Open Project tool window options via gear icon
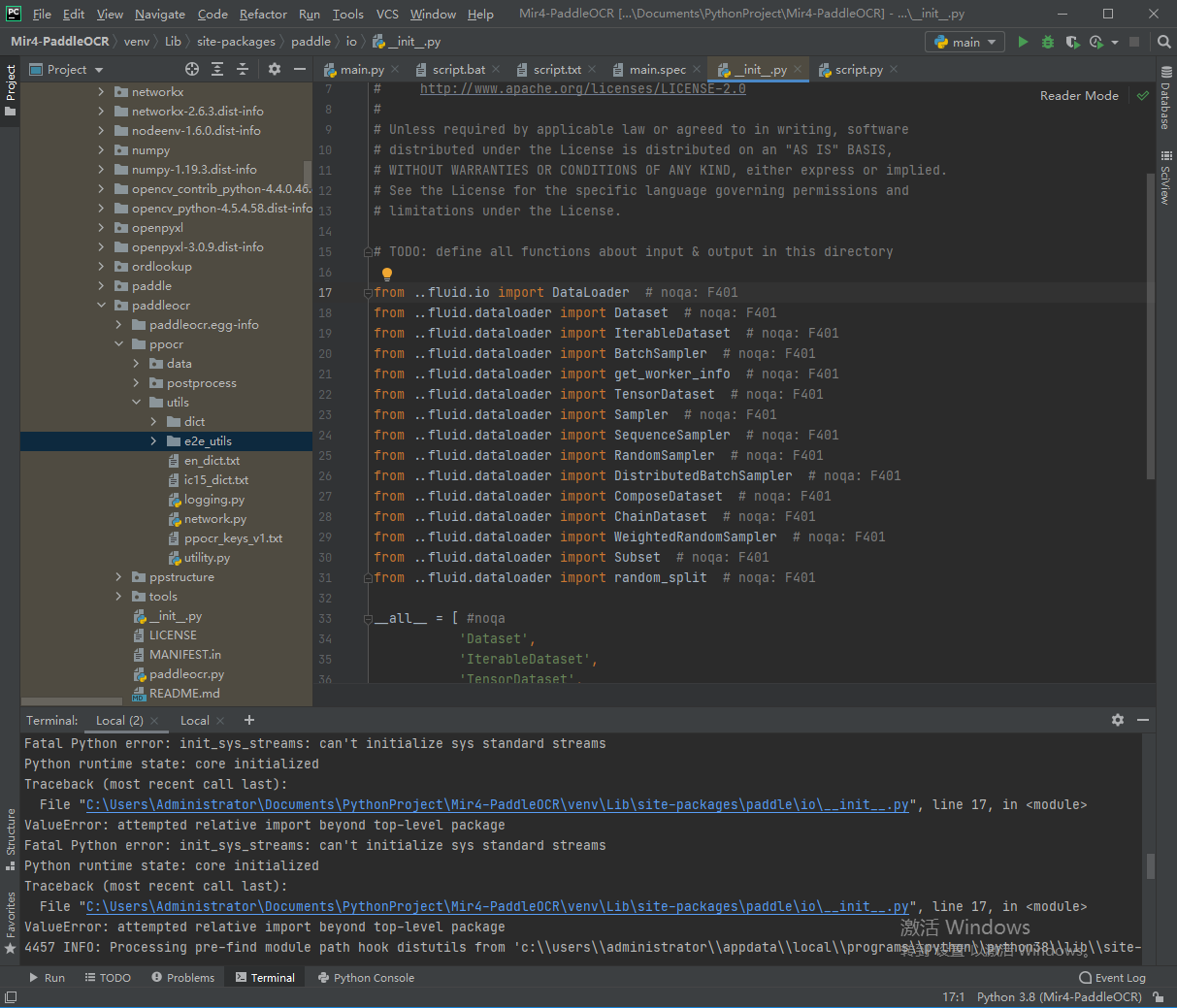 [x=275, y=69]
